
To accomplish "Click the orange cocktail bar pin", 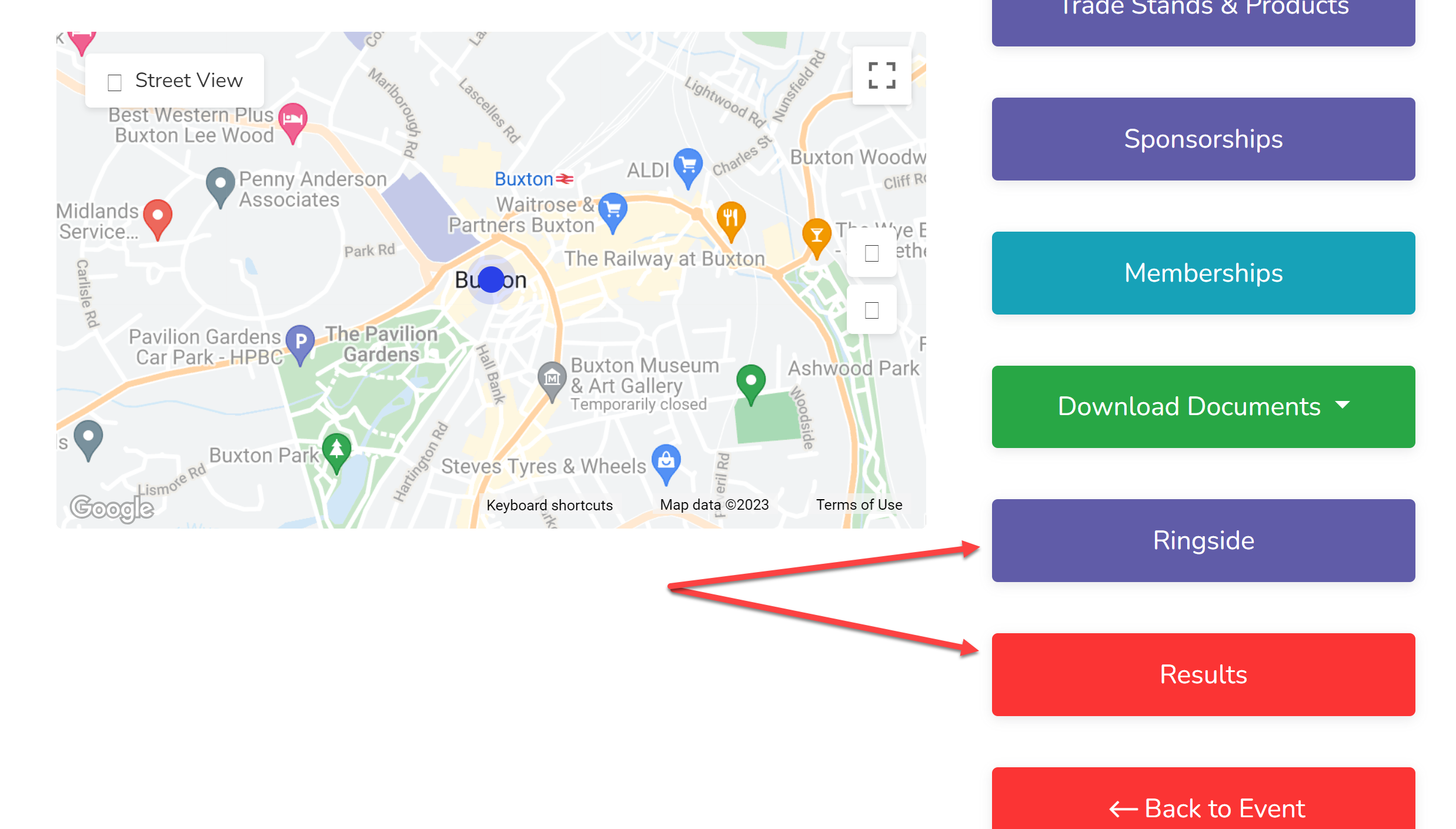I will pos(817,238).
